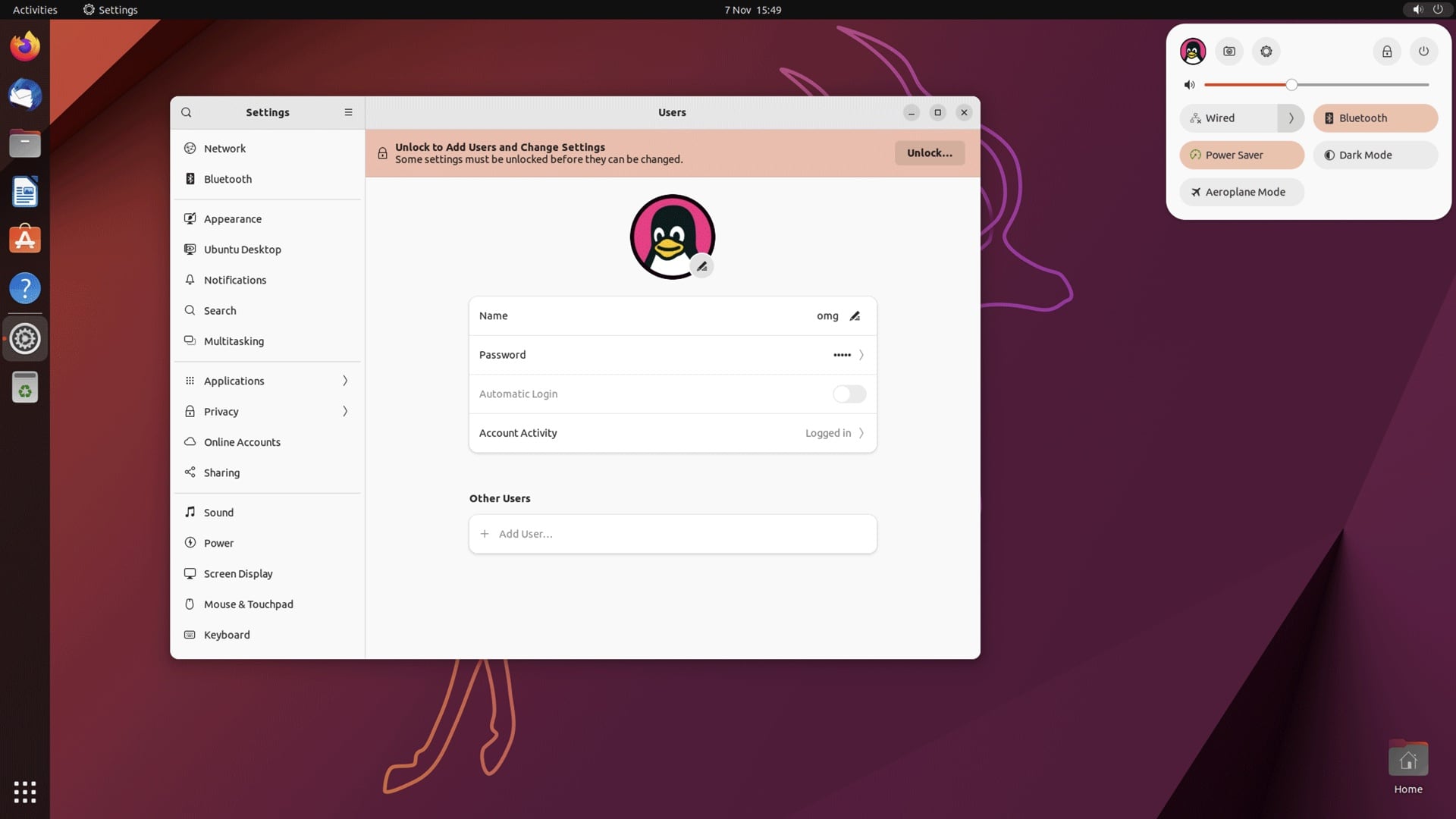The width and height of the screenshot is (1456, 819).
Task: Toggle Bluetooth in quick settings
Action: point(1376,118)
